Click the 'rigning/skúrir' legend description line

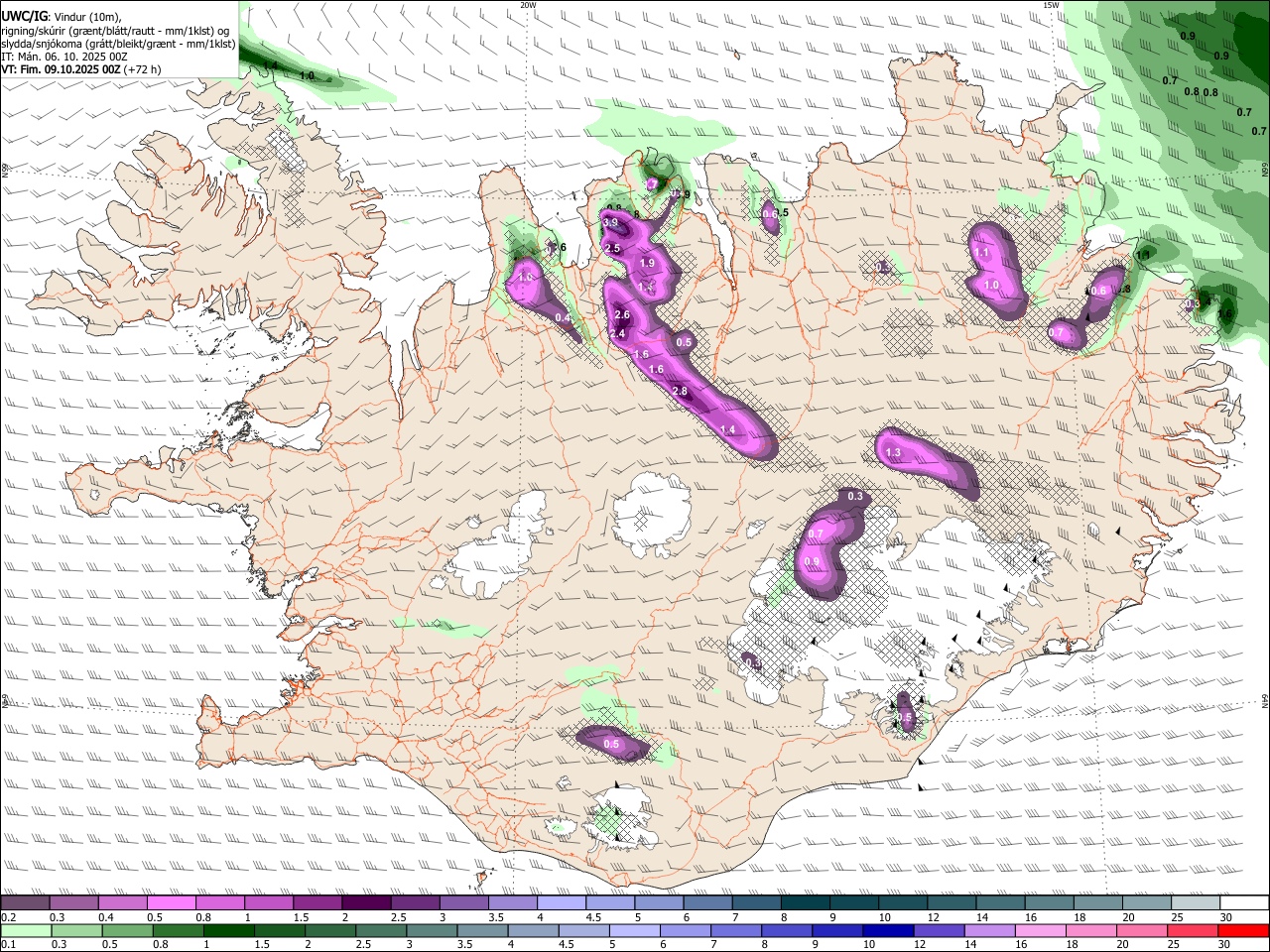[115, 30]
